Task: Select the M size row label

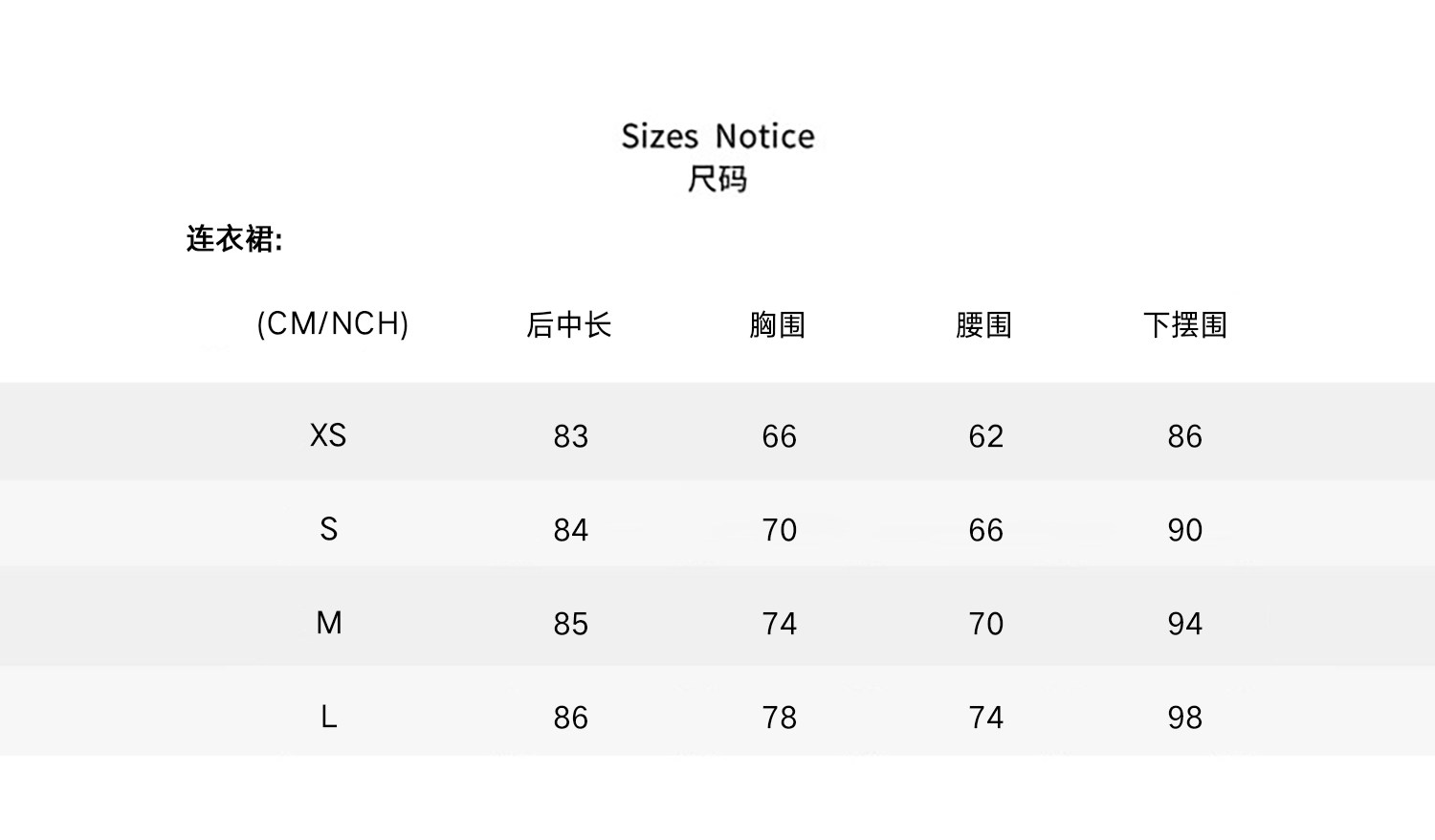Action: 328,623
